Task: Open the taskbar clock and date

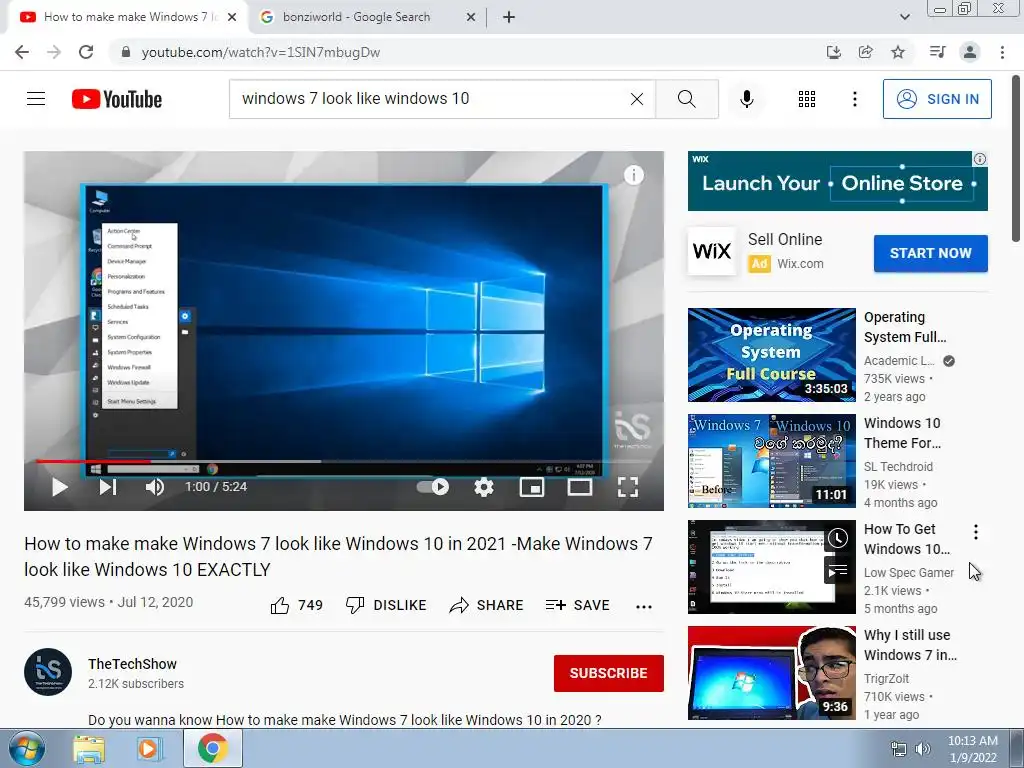Action: pyautogui.click(x=972, y=749)
